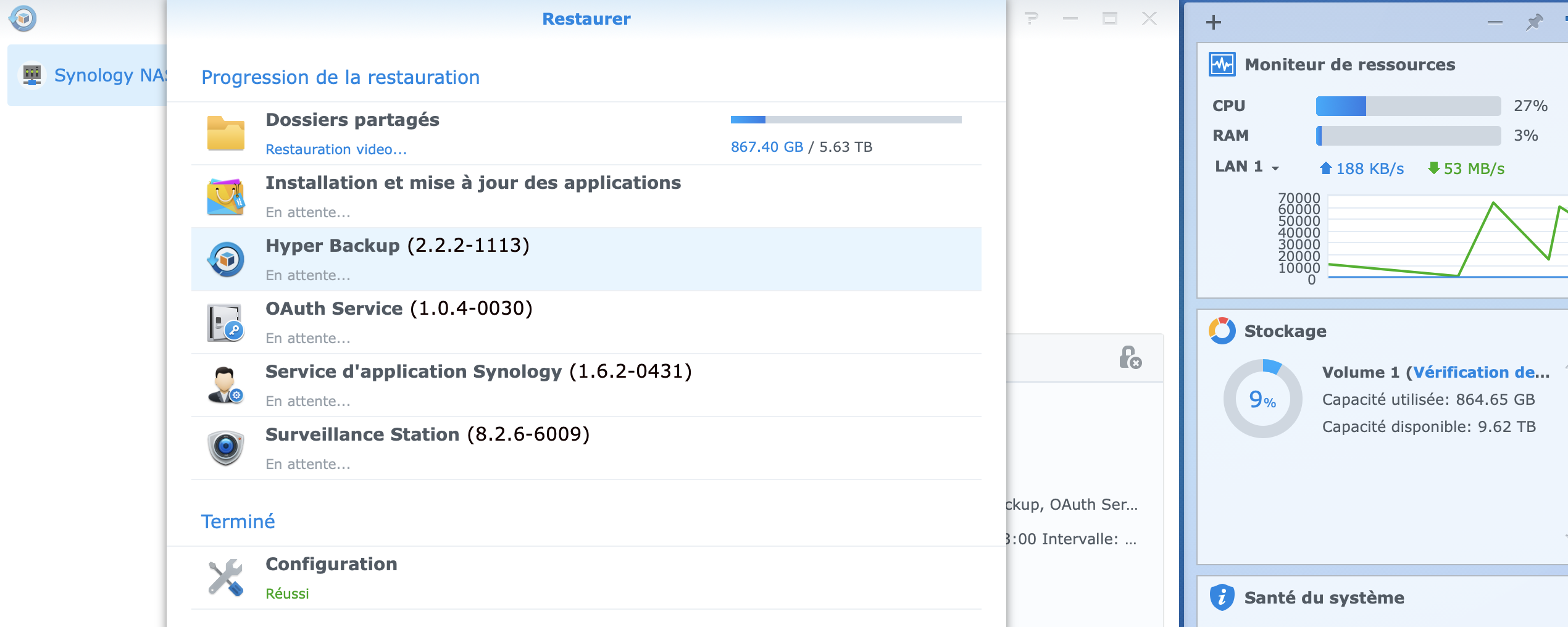Click the 'Configuration' completed item title
This screenshot has width=1568, height=627.
tap(331, 564)
